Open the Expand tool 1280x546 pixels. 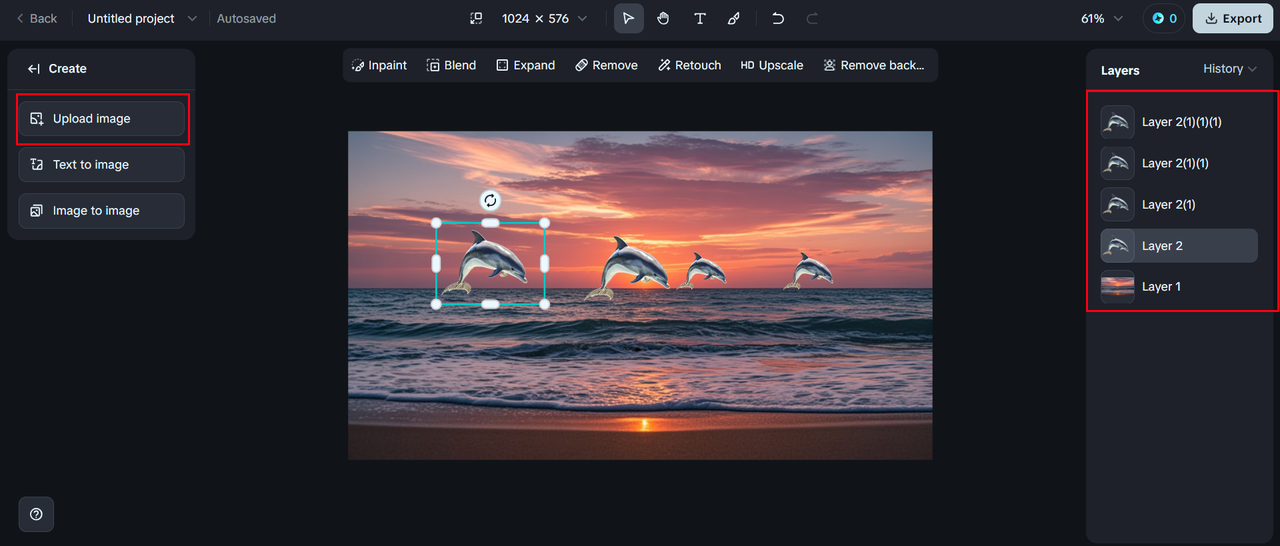tap(525, 65)
